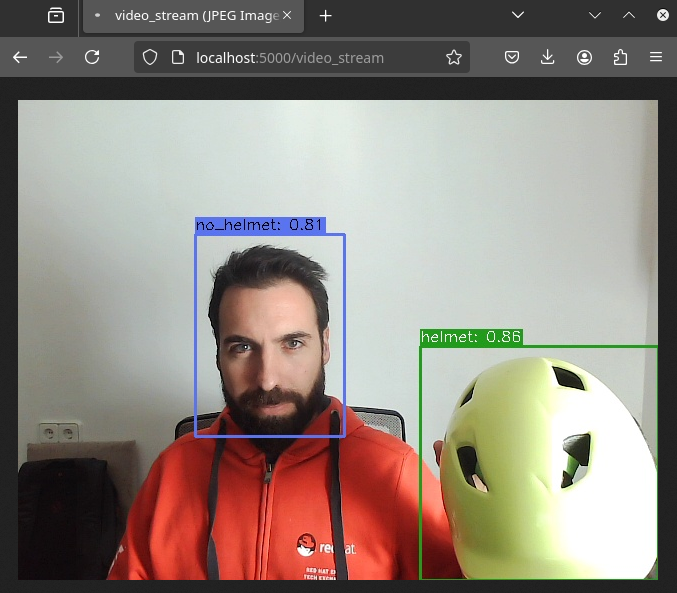Image resolution: width=677 pixels, height=593 pixels.
Task: Click the no_helmet: 0.81 label
Action: click(260, 225)
